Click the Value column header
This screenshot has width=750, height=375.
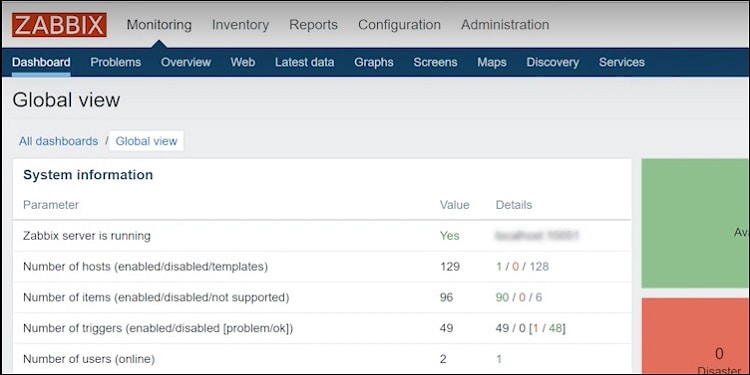click(454, 205)
